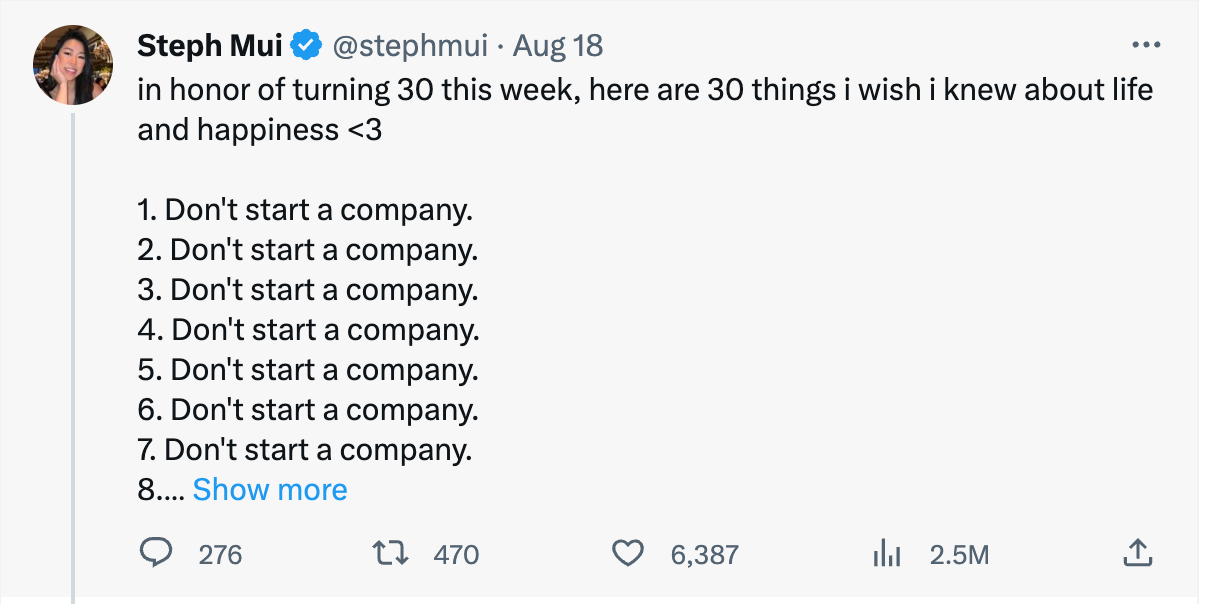
Task: Click the 470 reposts count
Action: point(456,554)
